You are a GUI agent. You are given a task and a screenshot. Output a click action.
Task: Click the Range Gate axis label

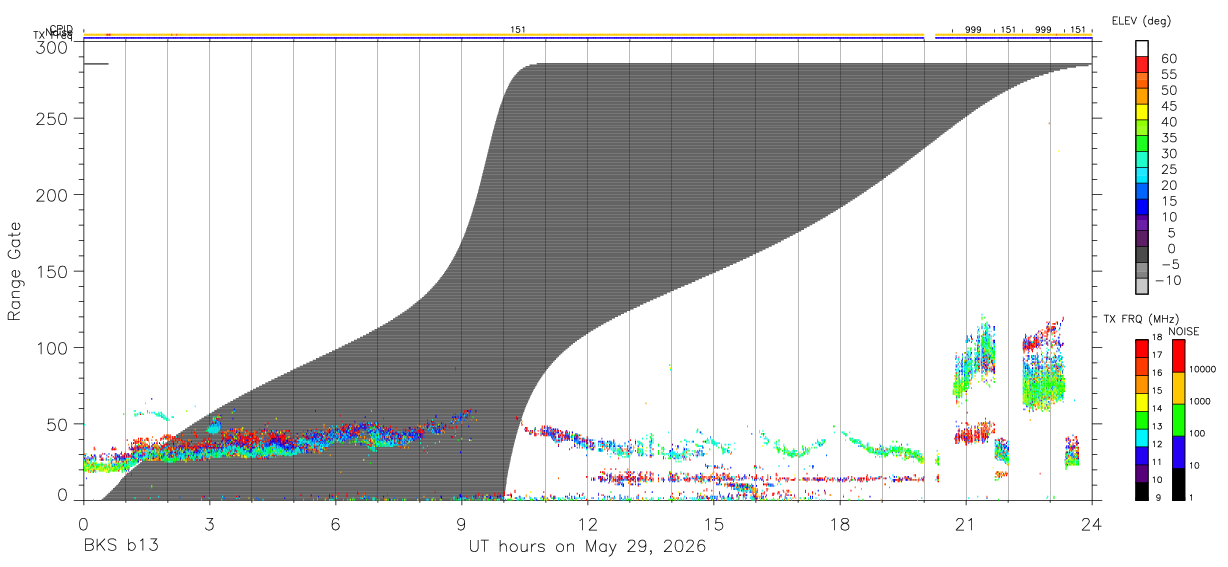15,271
